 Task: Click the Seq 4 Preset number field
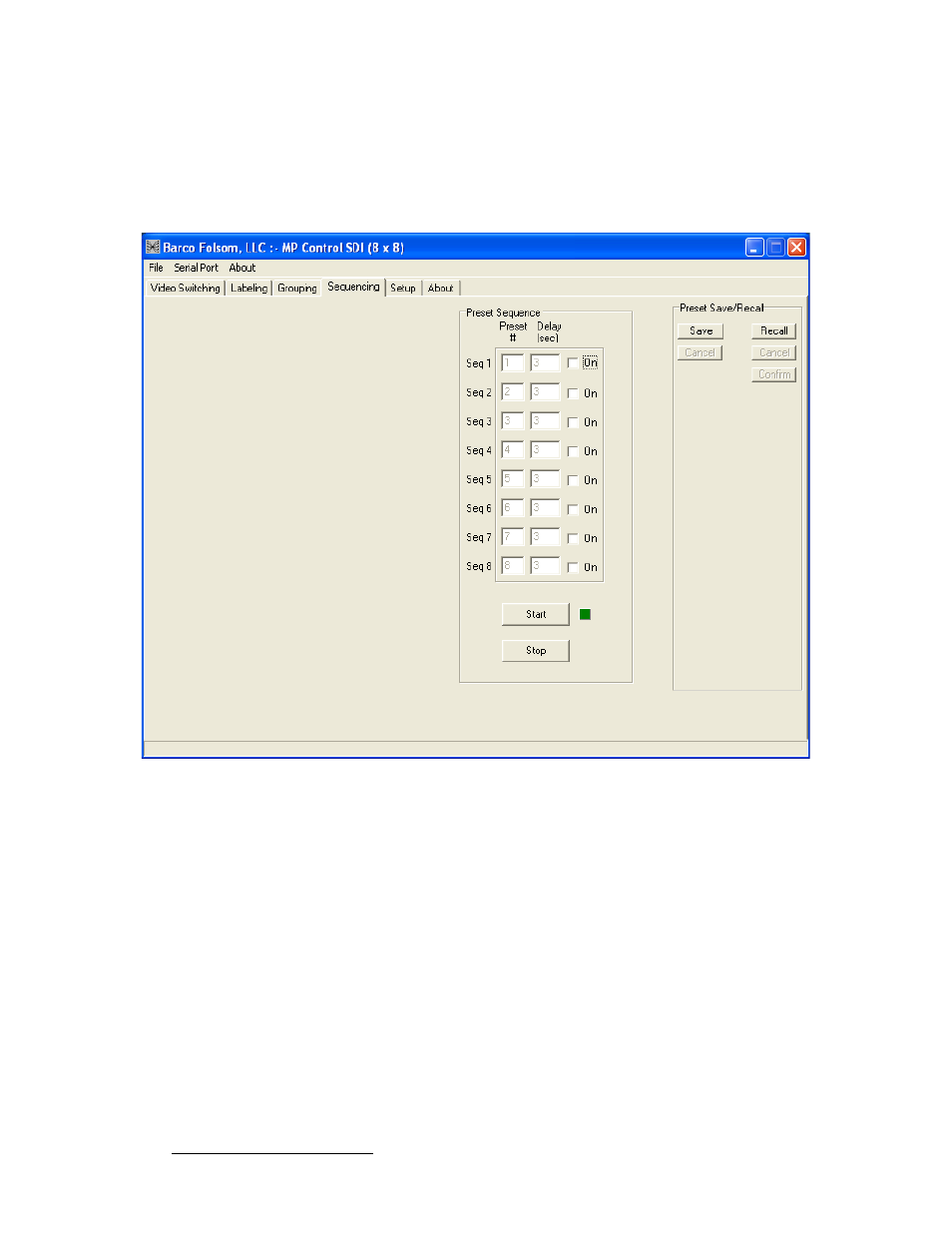[512, 449]
